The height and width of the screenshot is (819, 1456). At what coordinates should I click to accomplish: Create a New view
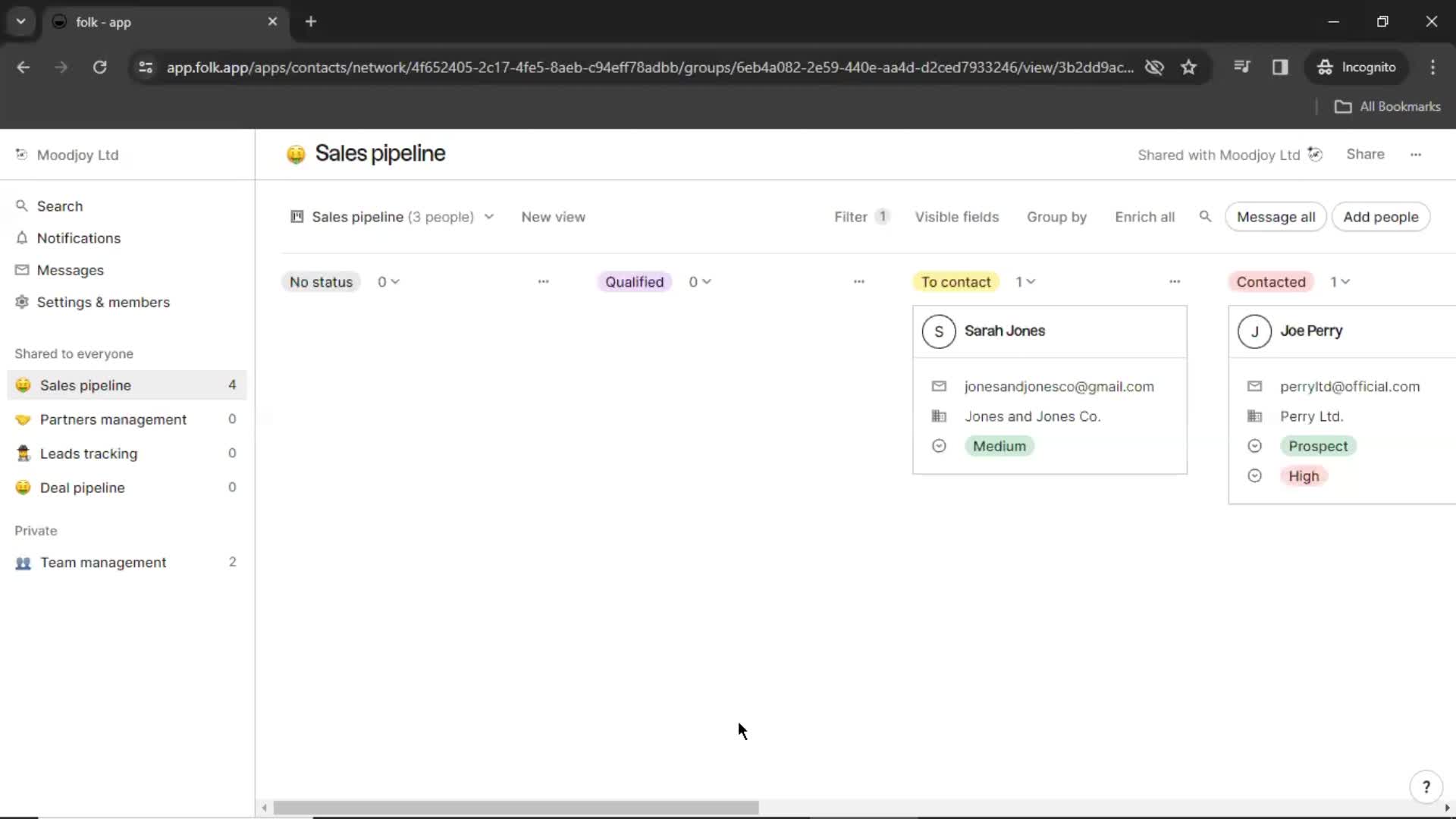[554, 217]
